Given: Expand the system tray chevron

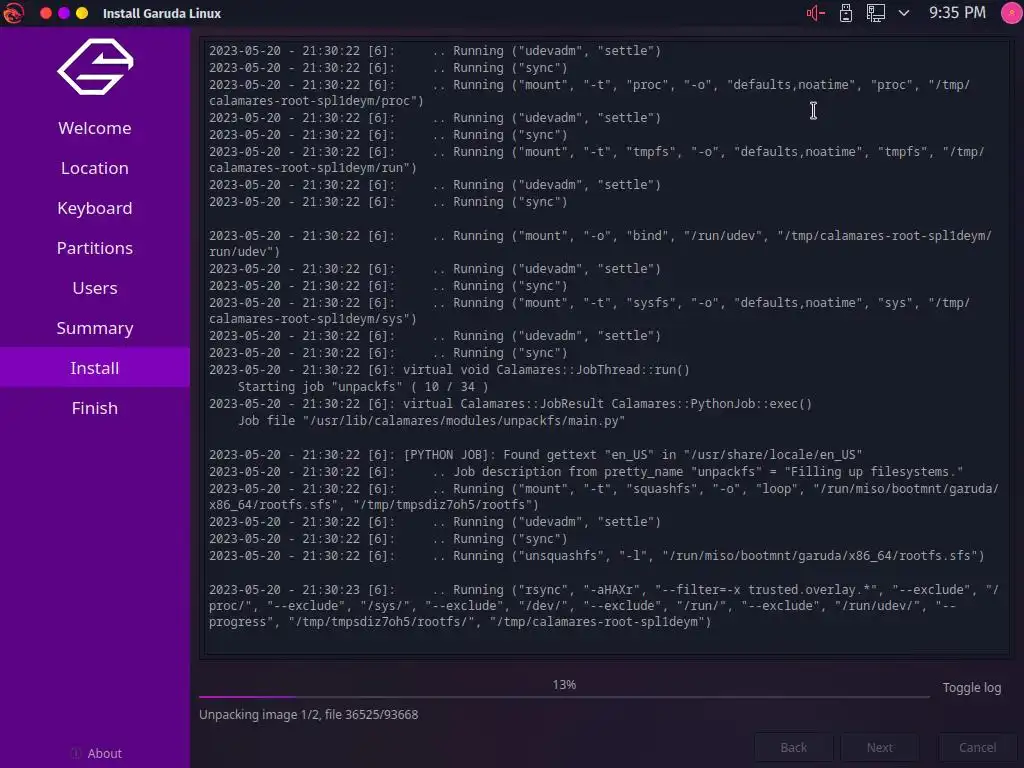Looking at the screenshot, I should tap(904, 13).
